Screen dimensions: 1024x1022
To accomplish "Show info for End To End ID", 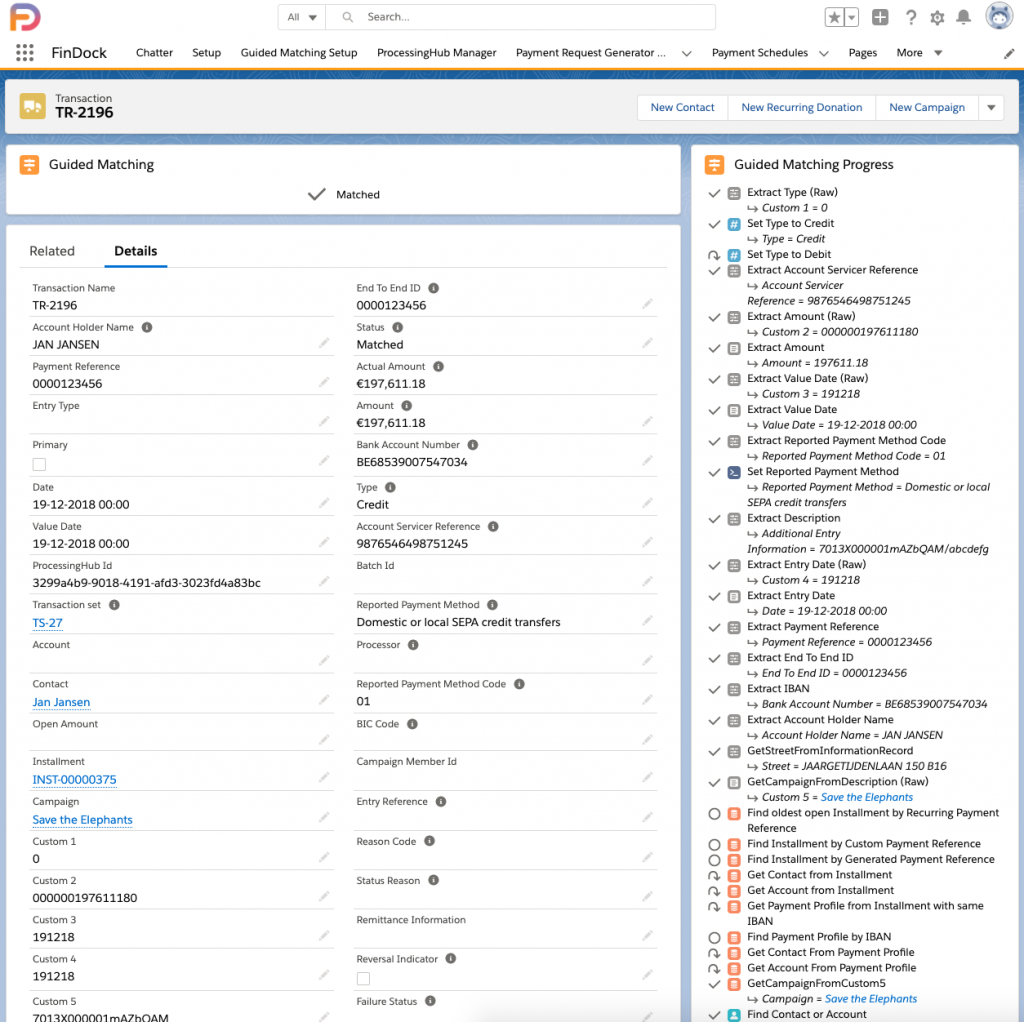I will (x=434, y=288).
